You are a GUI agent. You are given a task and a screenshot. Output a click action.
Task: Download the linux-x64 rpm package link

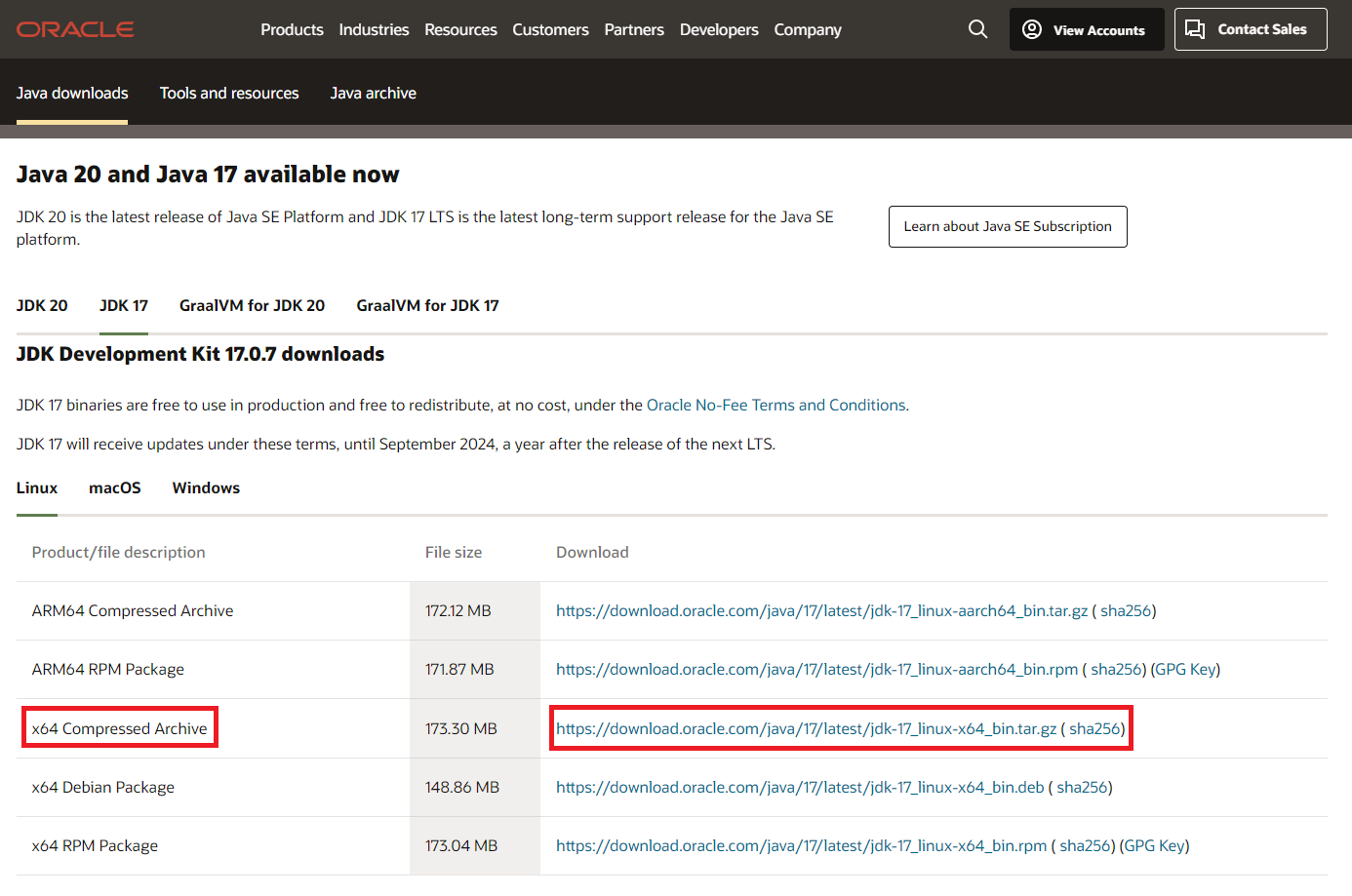(801, 845)
